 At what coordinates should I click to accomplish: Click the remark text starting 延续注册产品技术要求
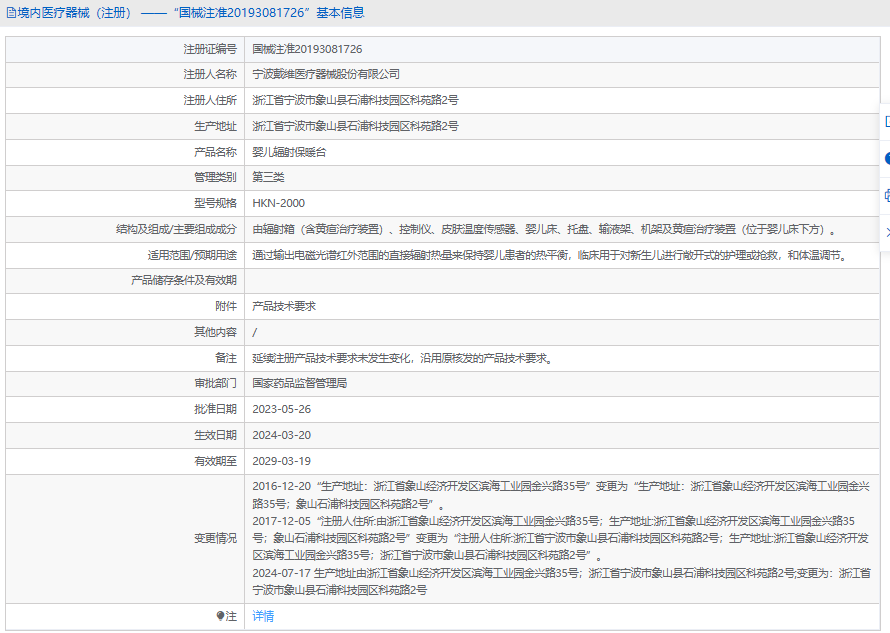click(404, 358)
